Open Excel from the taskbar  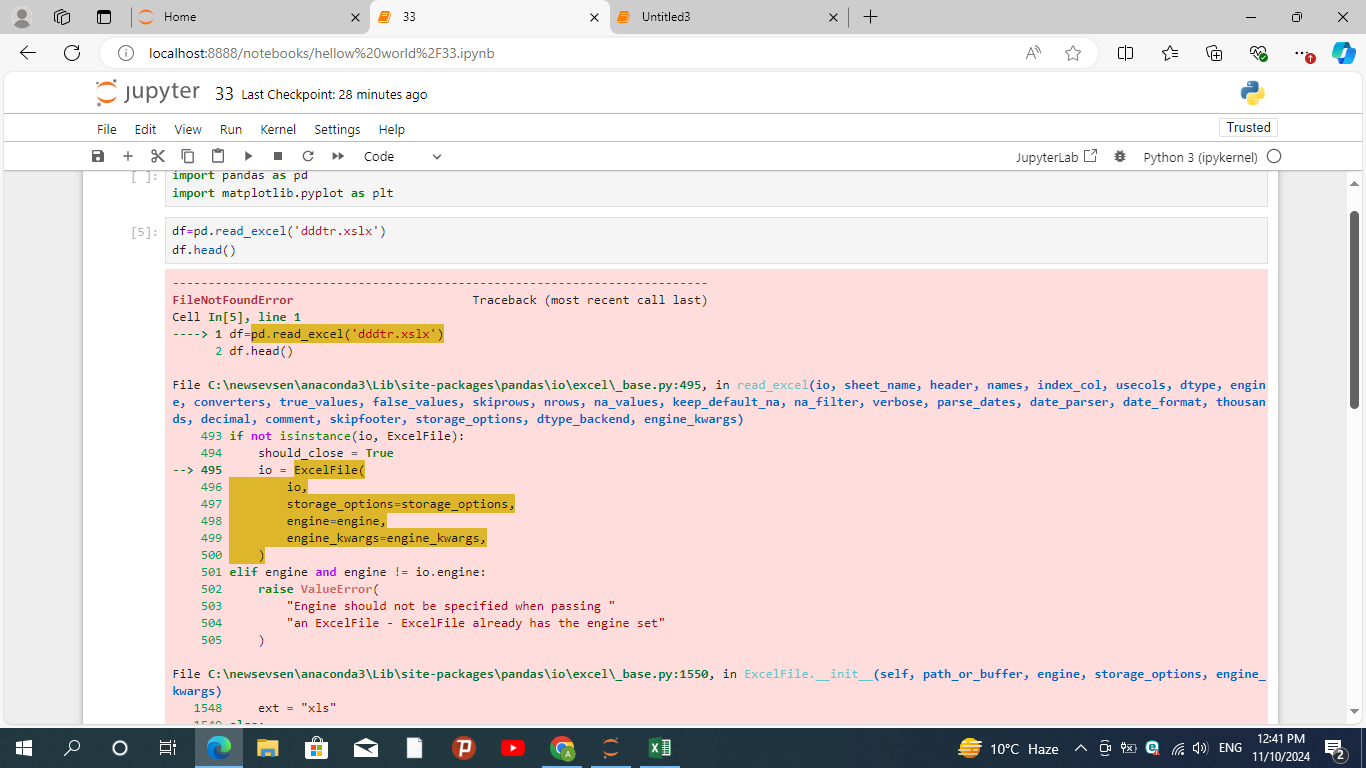[659, 748]
